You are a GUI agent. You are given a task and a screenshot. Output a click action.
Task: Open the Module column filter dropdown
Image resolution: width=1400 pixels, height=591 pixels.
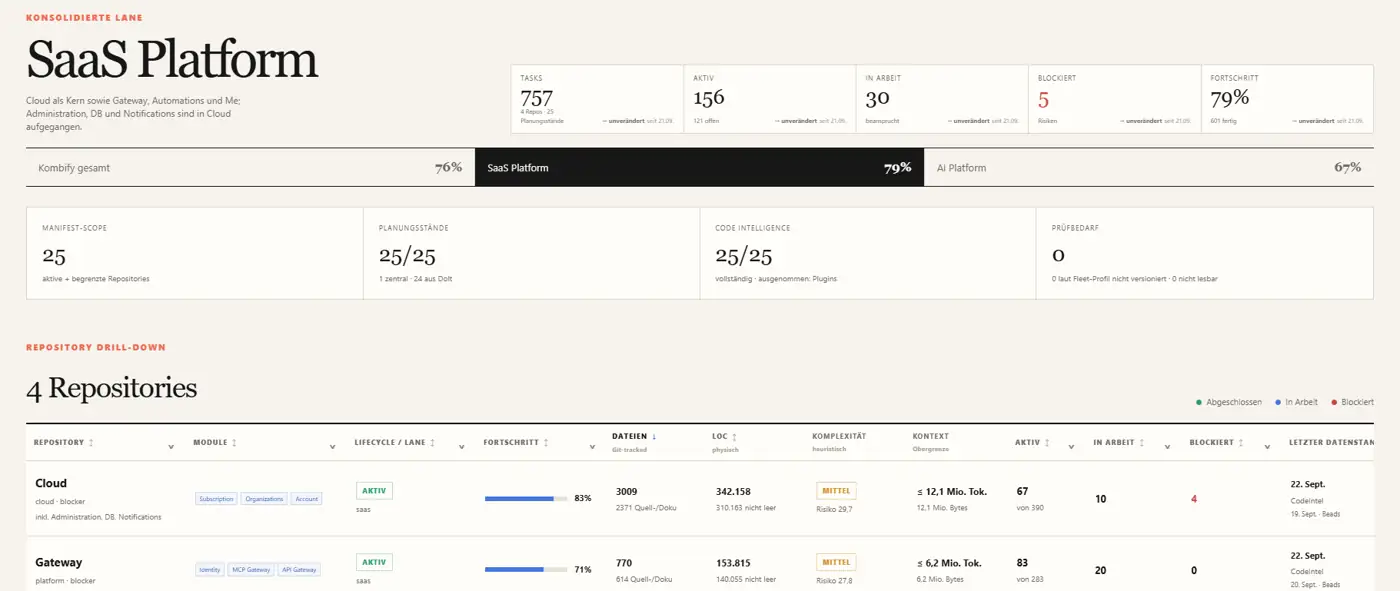click(332, 447)
